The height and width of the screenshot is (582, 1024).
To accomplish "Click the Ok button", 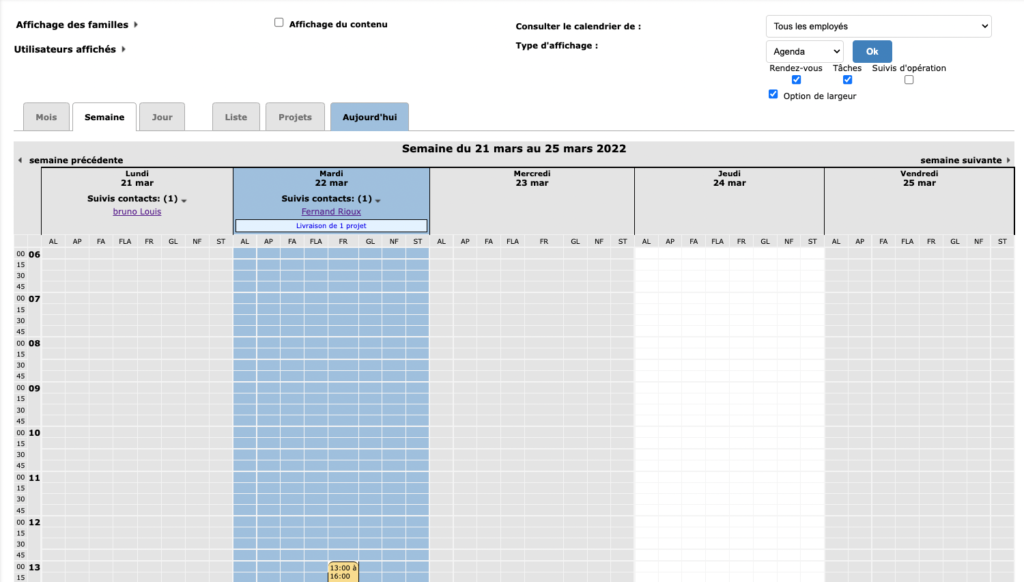I will [872, 51].
